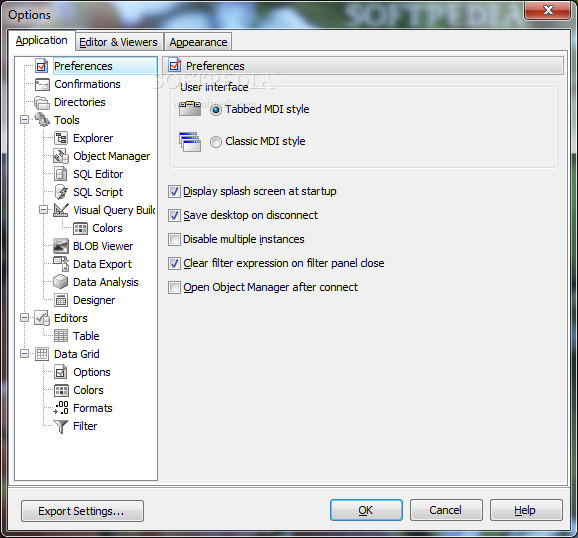Select SQL Script text in tree
Screen dimensions: 578x538
(x=98, y=192)
